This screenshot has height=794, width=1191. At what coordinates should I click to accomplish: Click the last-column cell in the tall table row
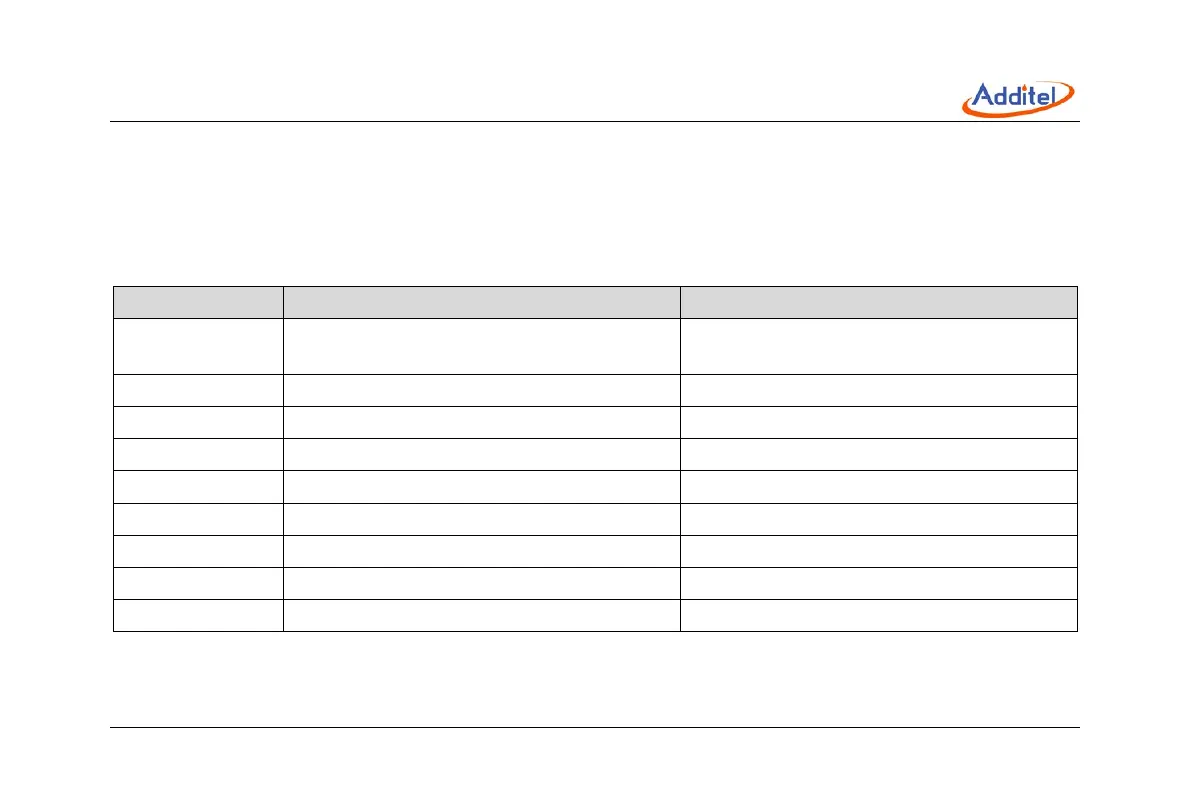(878, 346)
